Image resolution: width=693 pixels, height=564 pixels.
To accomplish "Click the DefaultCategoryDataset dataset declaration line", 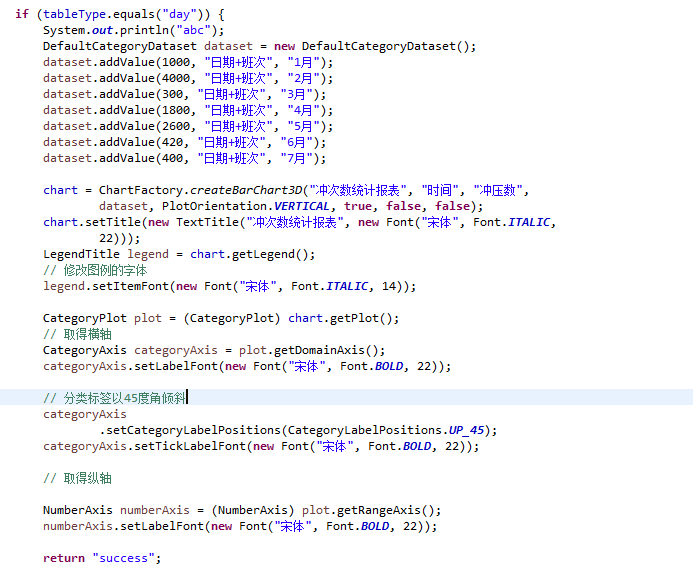I will coord(259,46).
